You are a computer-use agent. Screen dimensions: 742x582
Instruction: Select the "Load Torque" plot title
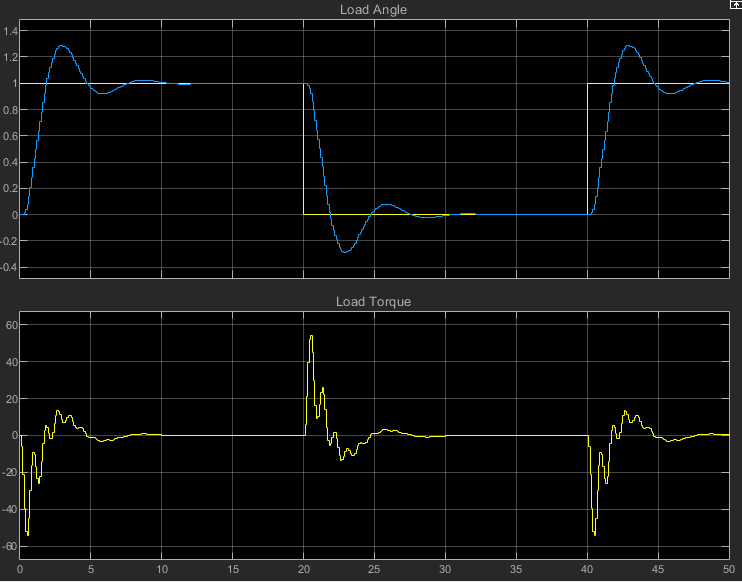373,302
